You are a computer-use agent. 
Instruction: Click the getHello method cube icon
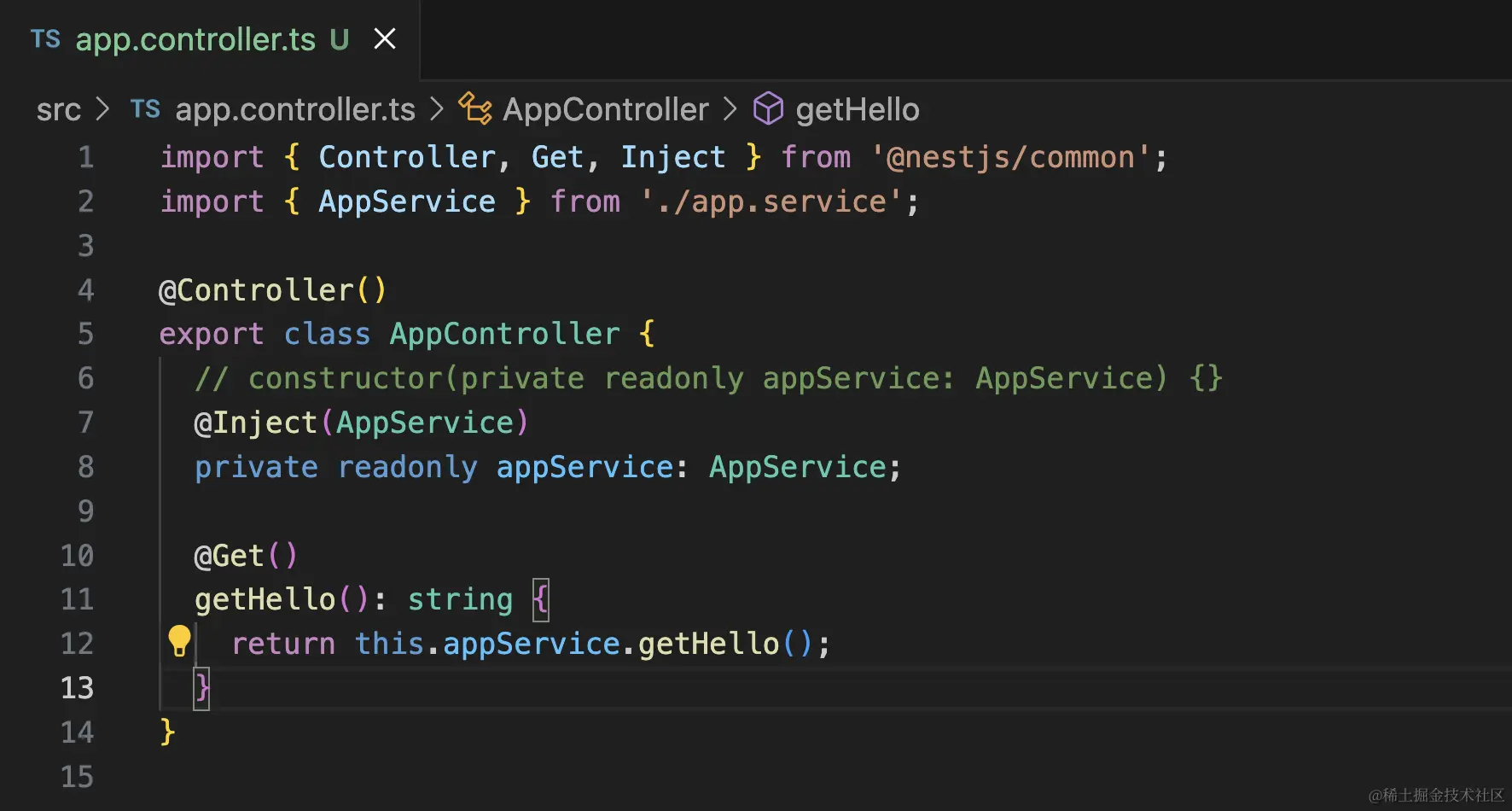(x=768, y=109)
